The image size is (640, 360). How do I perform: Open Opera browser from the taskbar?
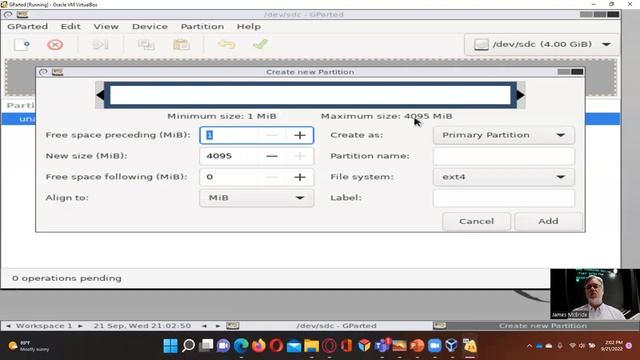[276, 346]
